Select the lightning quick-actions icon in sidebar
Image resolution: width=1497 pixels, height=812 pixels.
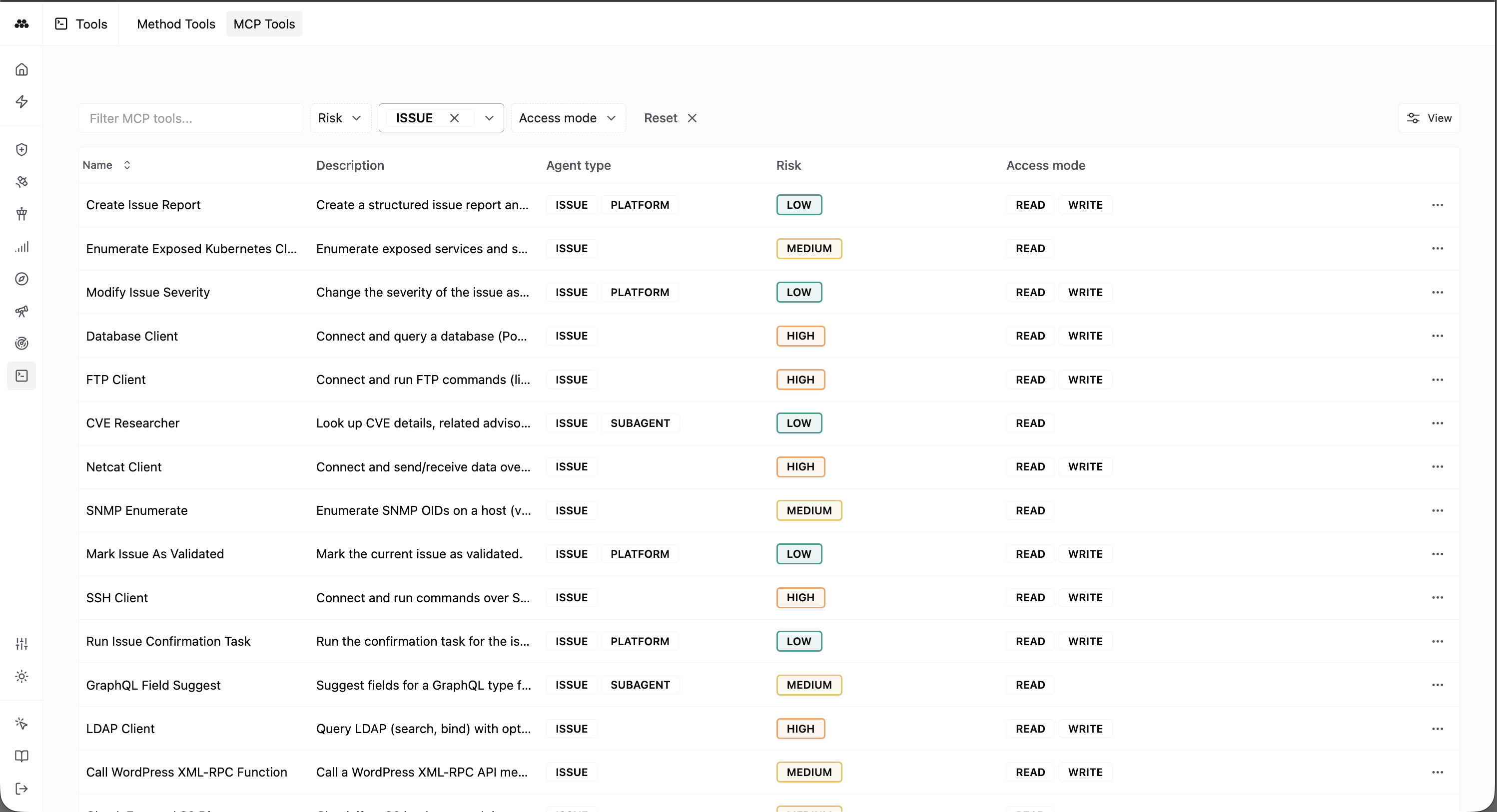coord(21,102)
